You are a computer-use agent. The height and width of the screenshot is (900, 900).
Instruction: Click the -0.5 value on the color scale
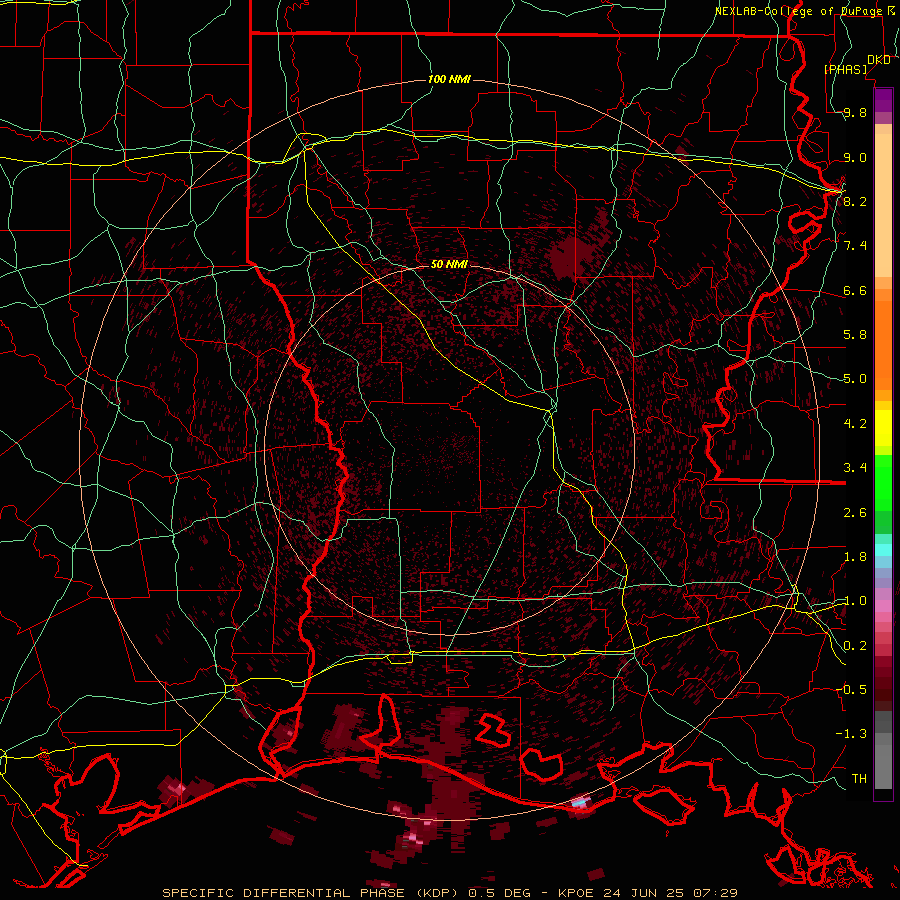pos(851,689)
